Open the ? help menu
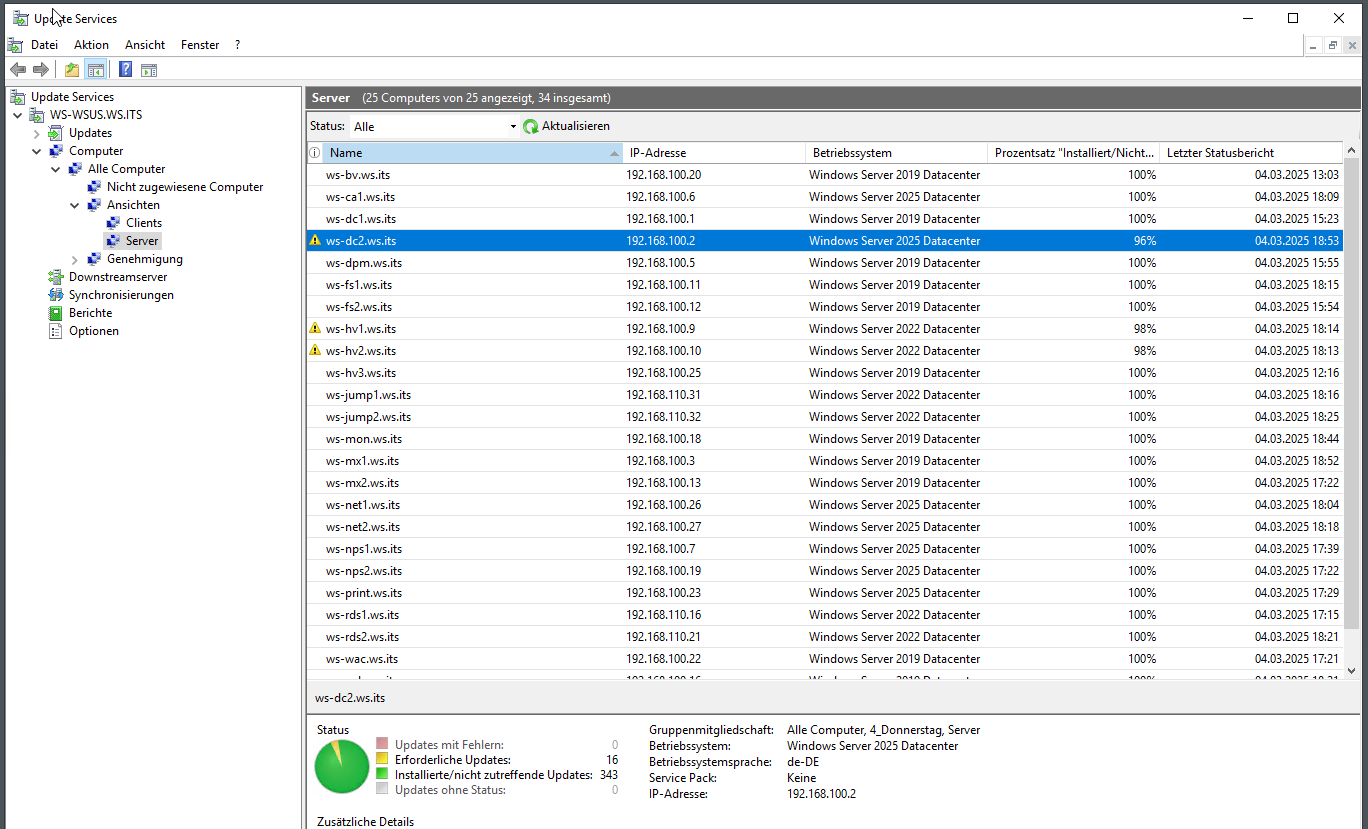 click(x=237, y=45)
